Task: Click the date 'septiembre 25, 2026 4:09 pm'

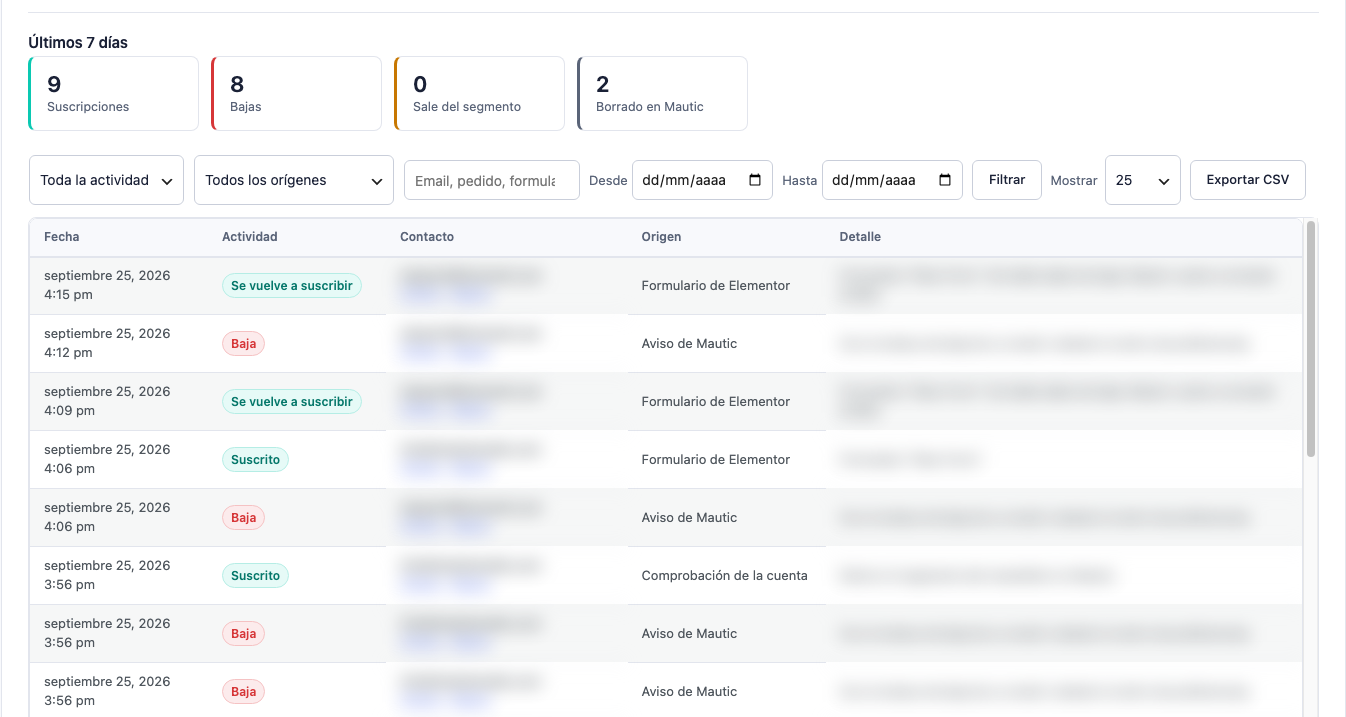Action: coord(107,401)
